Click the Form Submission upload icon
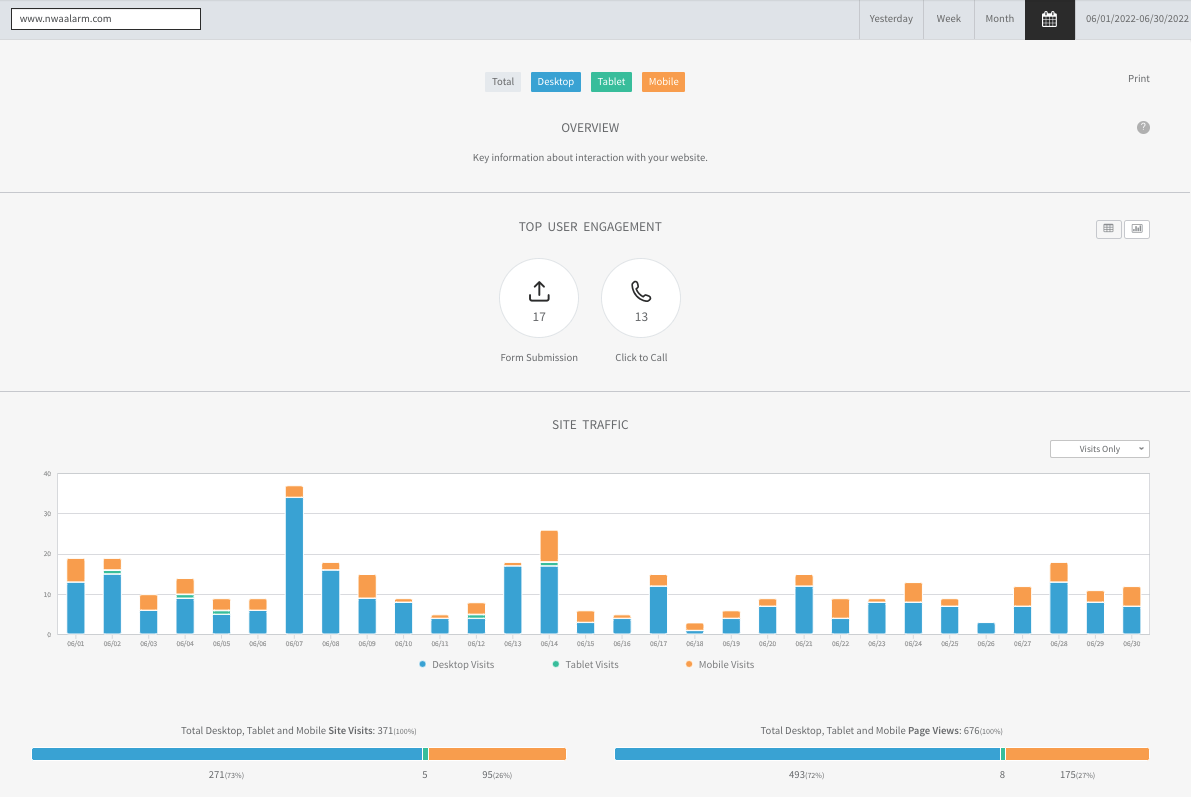 pyautogui.click(x=539, y=291)
